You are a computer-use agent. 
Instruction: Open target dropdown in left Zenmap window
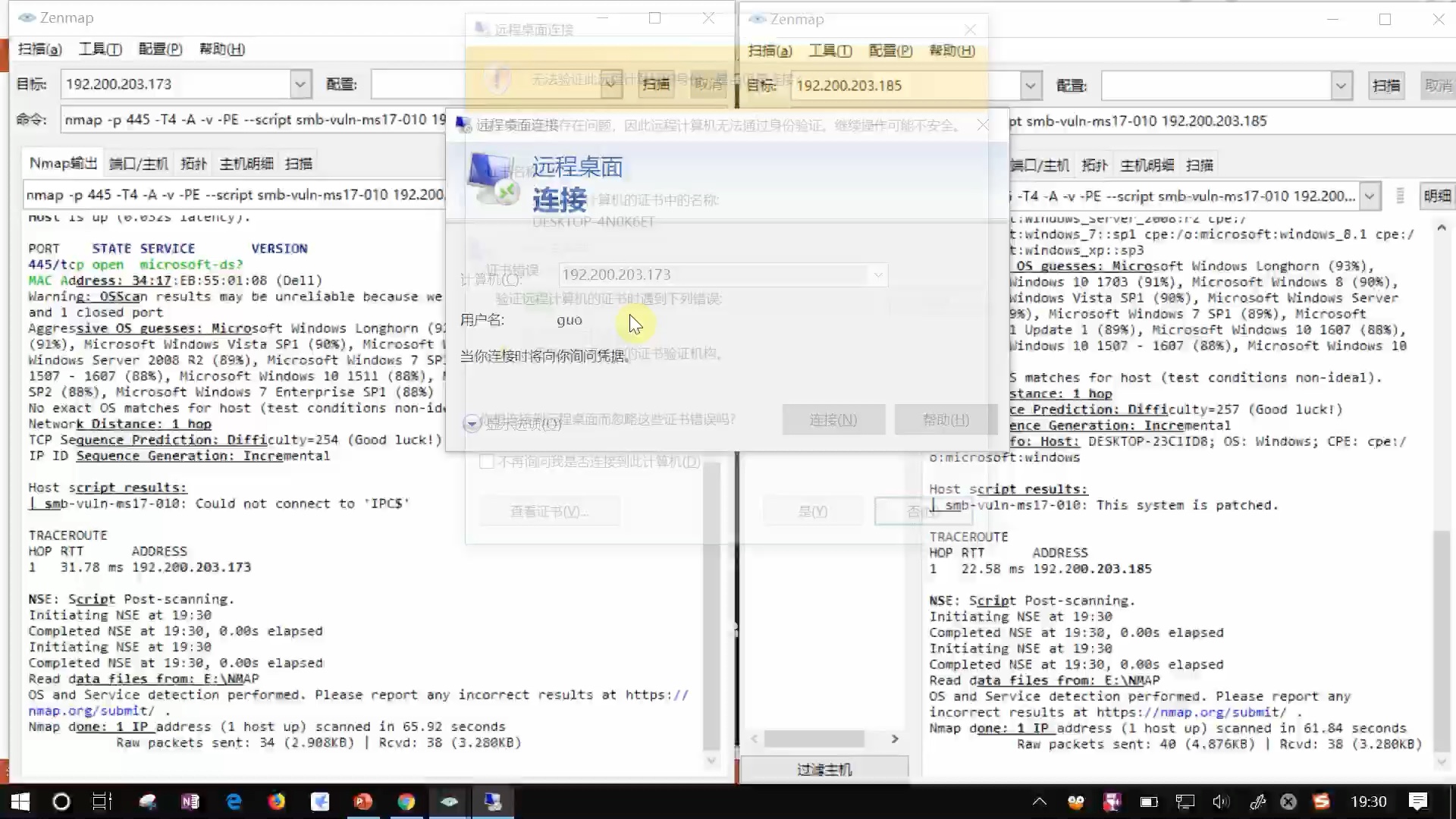[x=300, y=84]
